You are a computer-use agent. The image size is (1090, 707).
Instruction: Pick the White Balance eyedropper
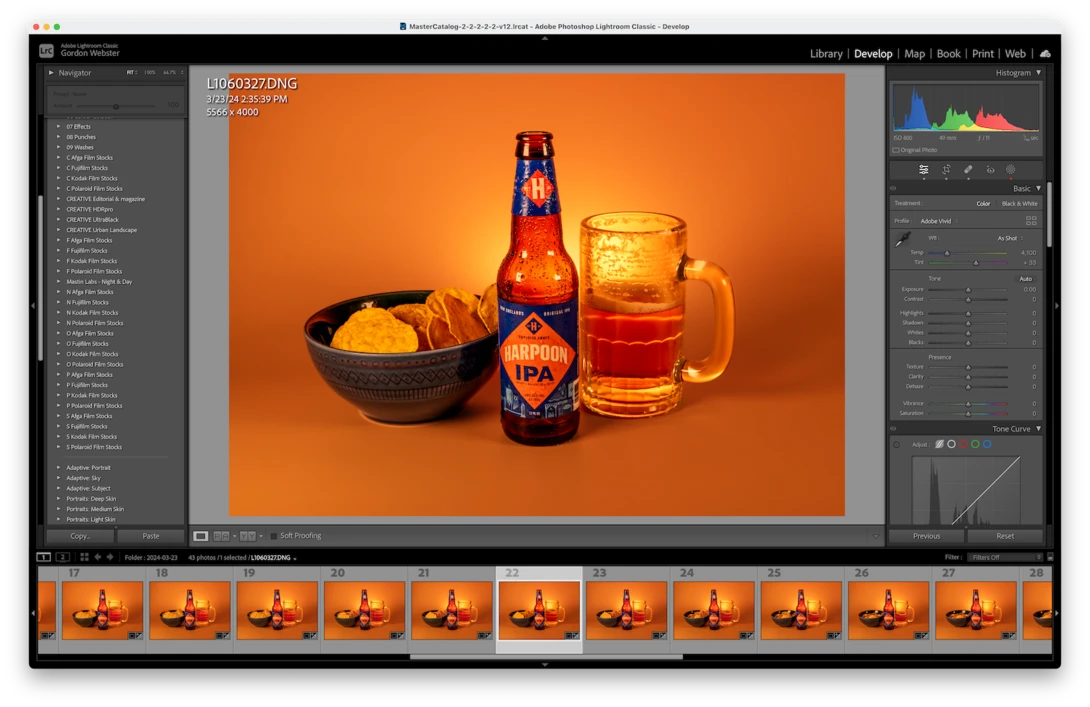tap(903, 240)
